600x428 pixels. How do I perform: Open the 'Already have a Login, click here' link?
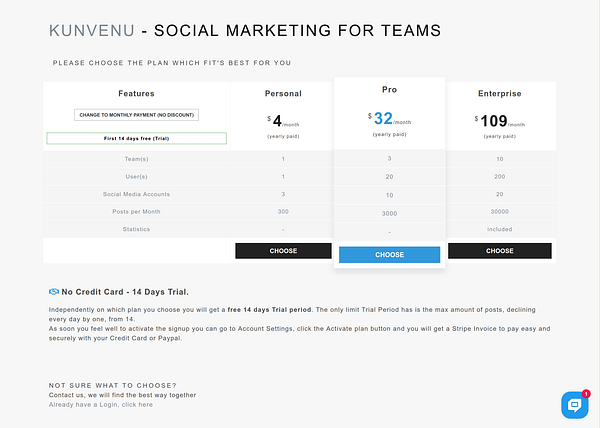[101, 405]
